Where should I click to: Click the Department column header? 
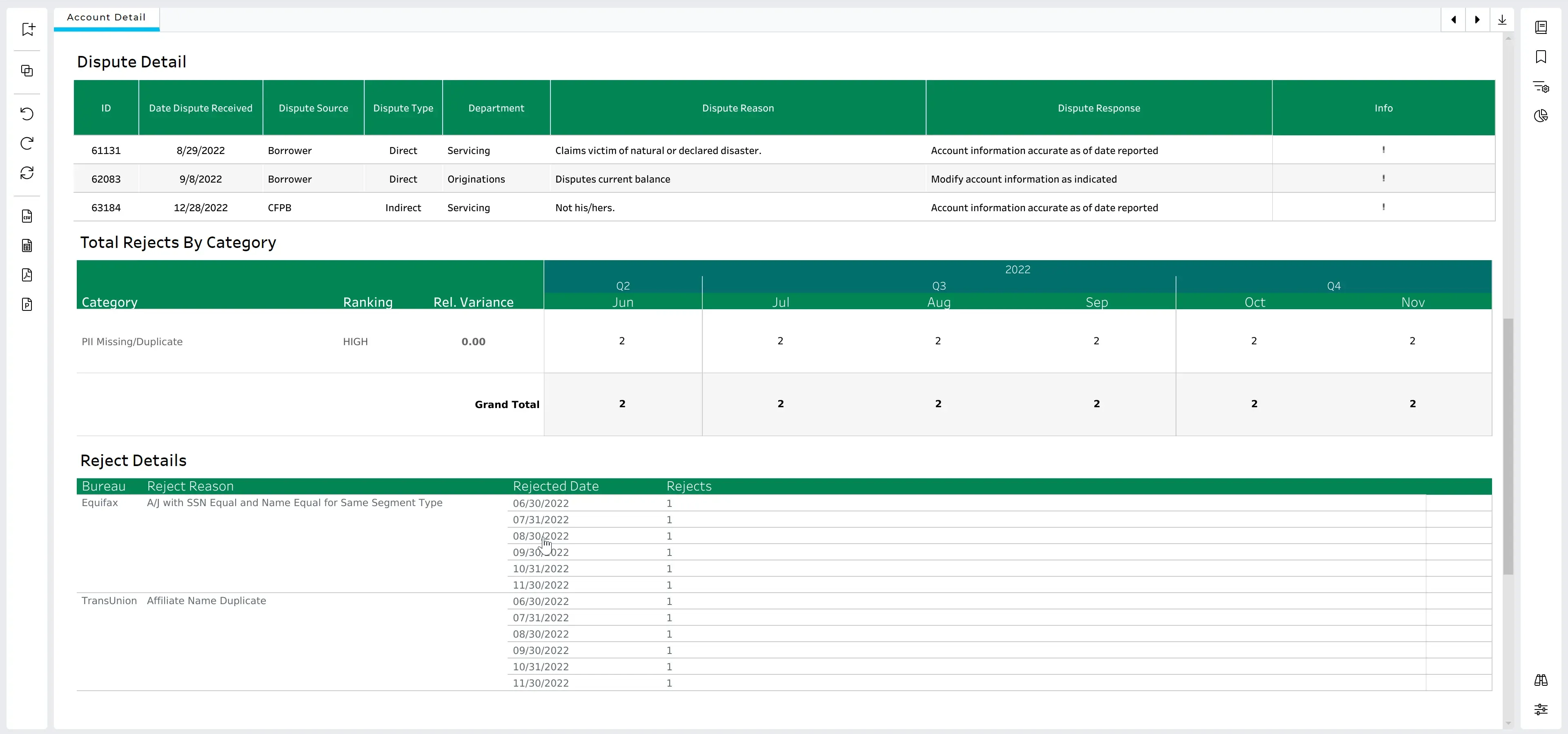[496, 108]
